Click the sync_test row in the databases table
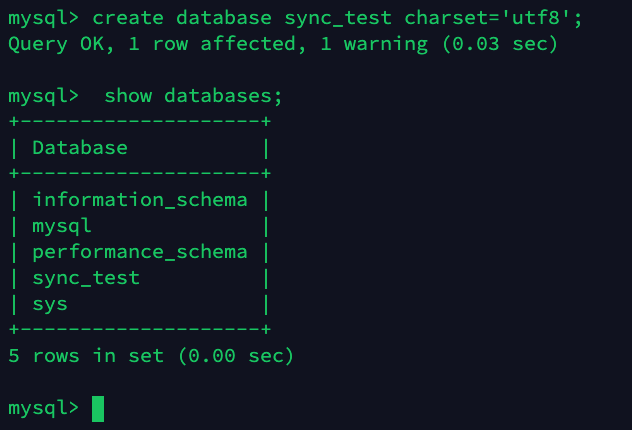The width and height of the screenshot is (632, 430). click(x=85, y=277)
